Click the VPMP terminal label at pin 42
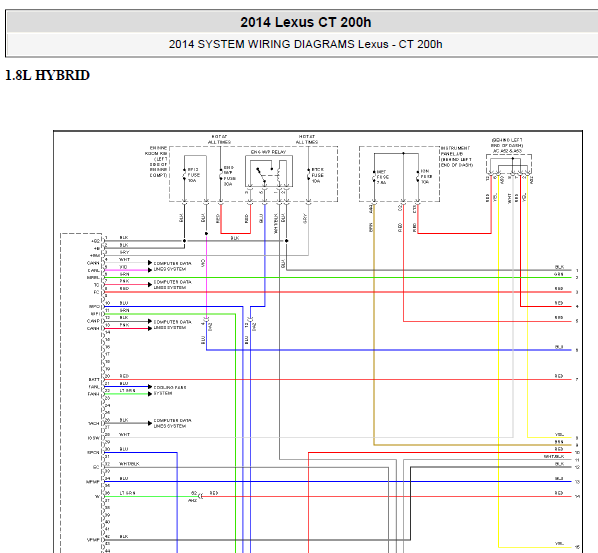This screenshot has width=598, height=553. (x=93, y=540)
